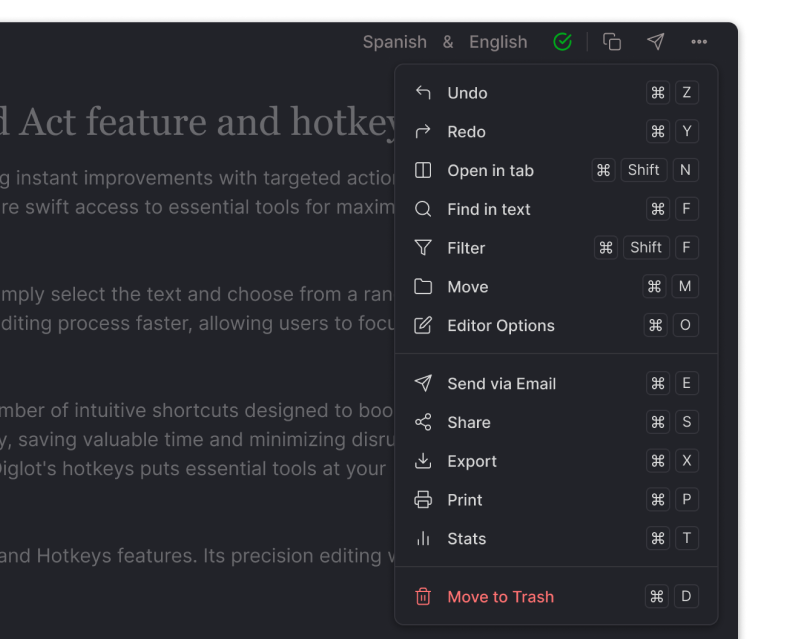This screenshot has width=798, height=639.
Task: Click the Y shortcut key next to Redo
Action: tap(687, 131)
